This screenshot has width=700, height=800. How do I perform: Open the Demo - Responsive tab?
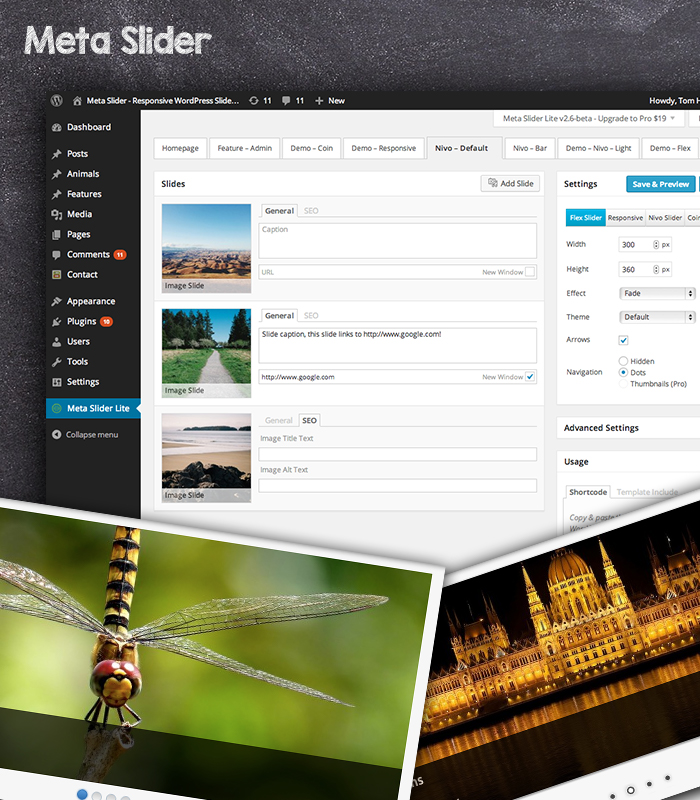click(384, 148)
